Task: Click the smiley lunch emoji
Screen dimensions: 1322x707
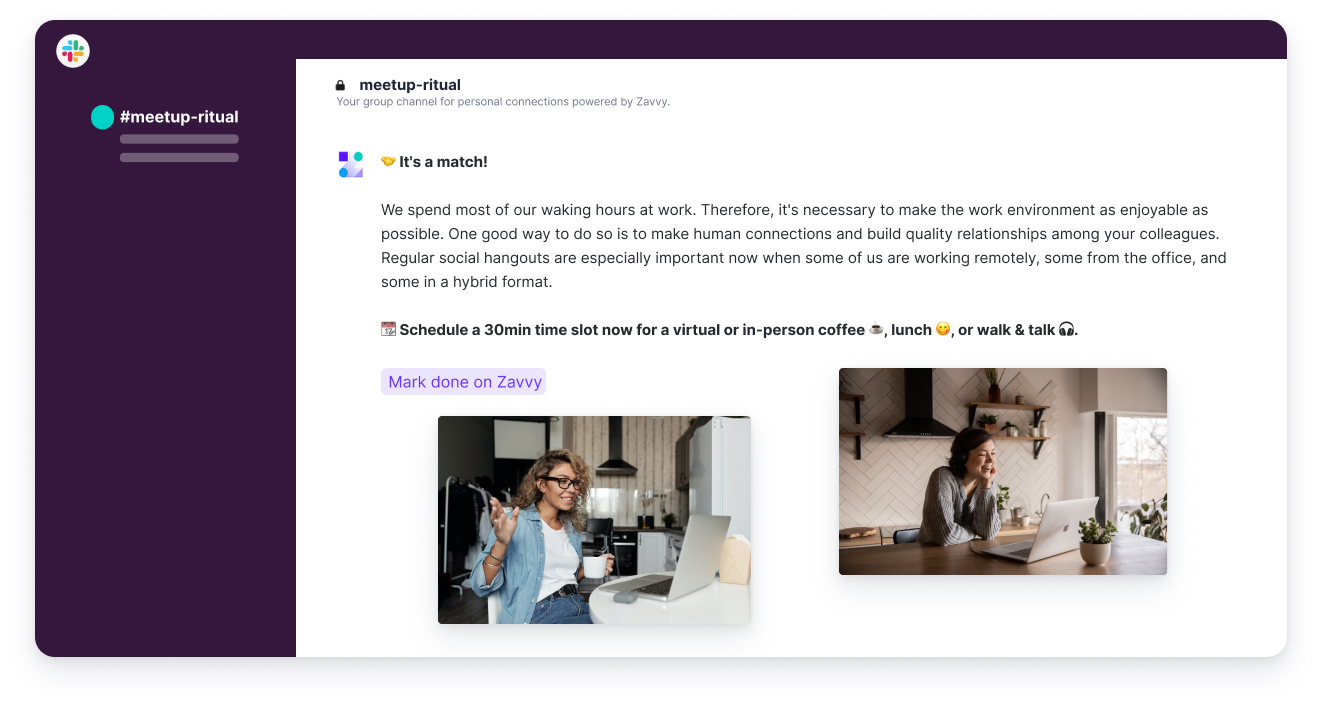Action: pyautogui.click(x=942, y=329)
